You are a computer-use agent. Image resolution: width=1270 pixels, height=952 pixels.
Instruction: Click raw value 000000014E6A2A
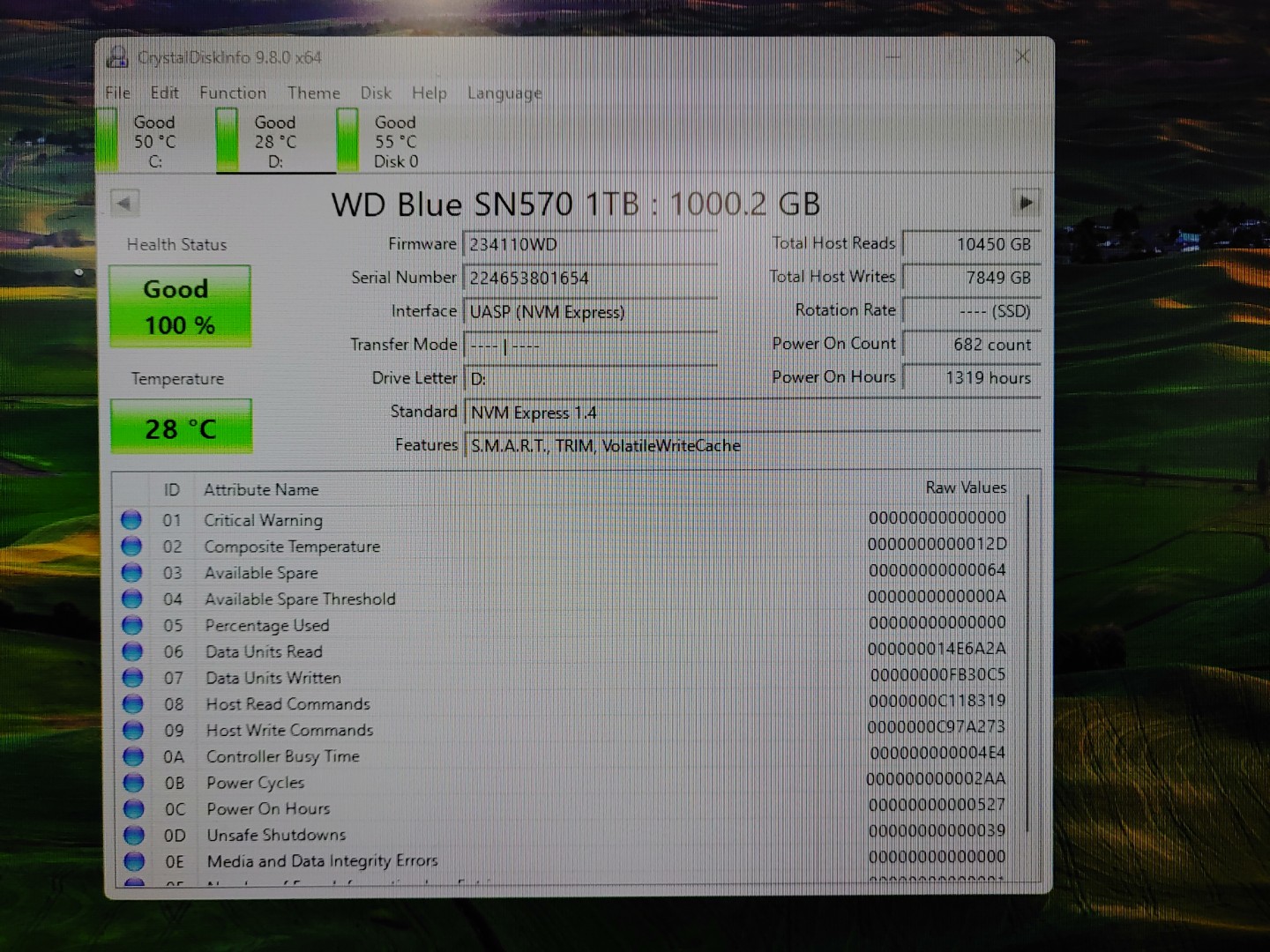pos(937,648)
